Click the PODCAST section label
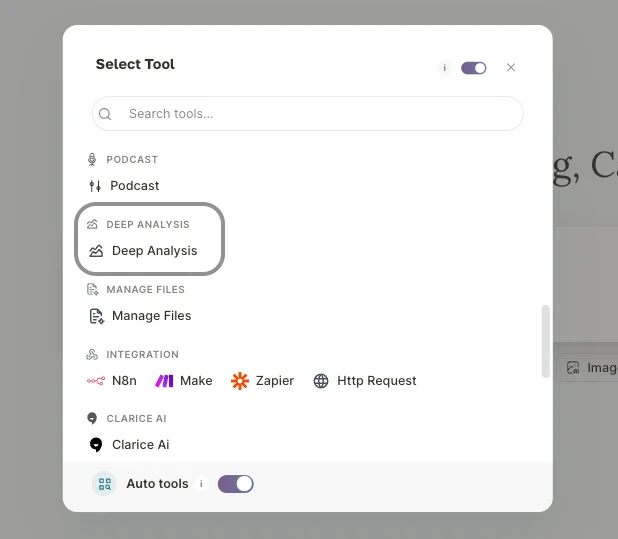 [132, 160]
